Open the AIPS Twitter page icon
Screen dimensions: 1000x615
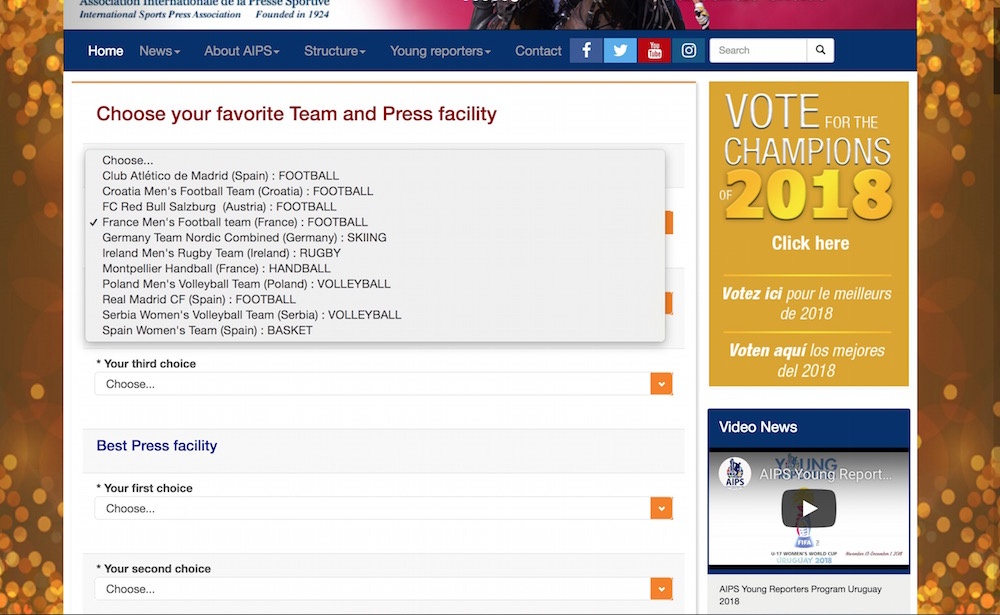coord(620,50)
